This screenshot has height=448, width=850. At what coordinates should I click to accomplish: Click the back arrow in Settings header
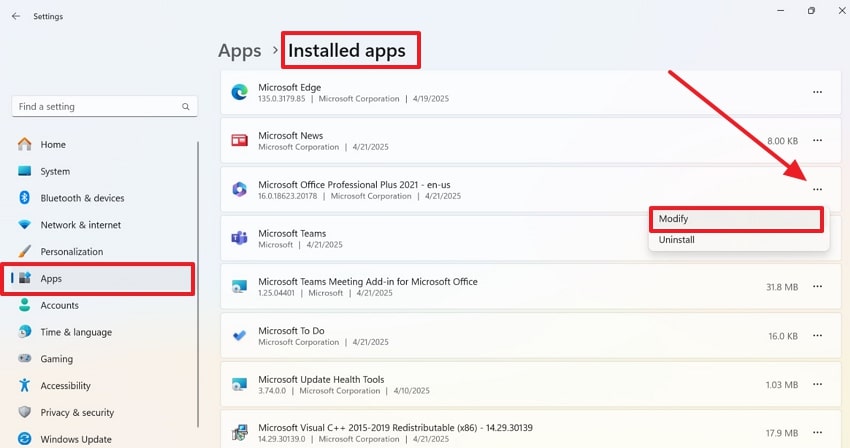pyautogui.click(x=16, y=16)
